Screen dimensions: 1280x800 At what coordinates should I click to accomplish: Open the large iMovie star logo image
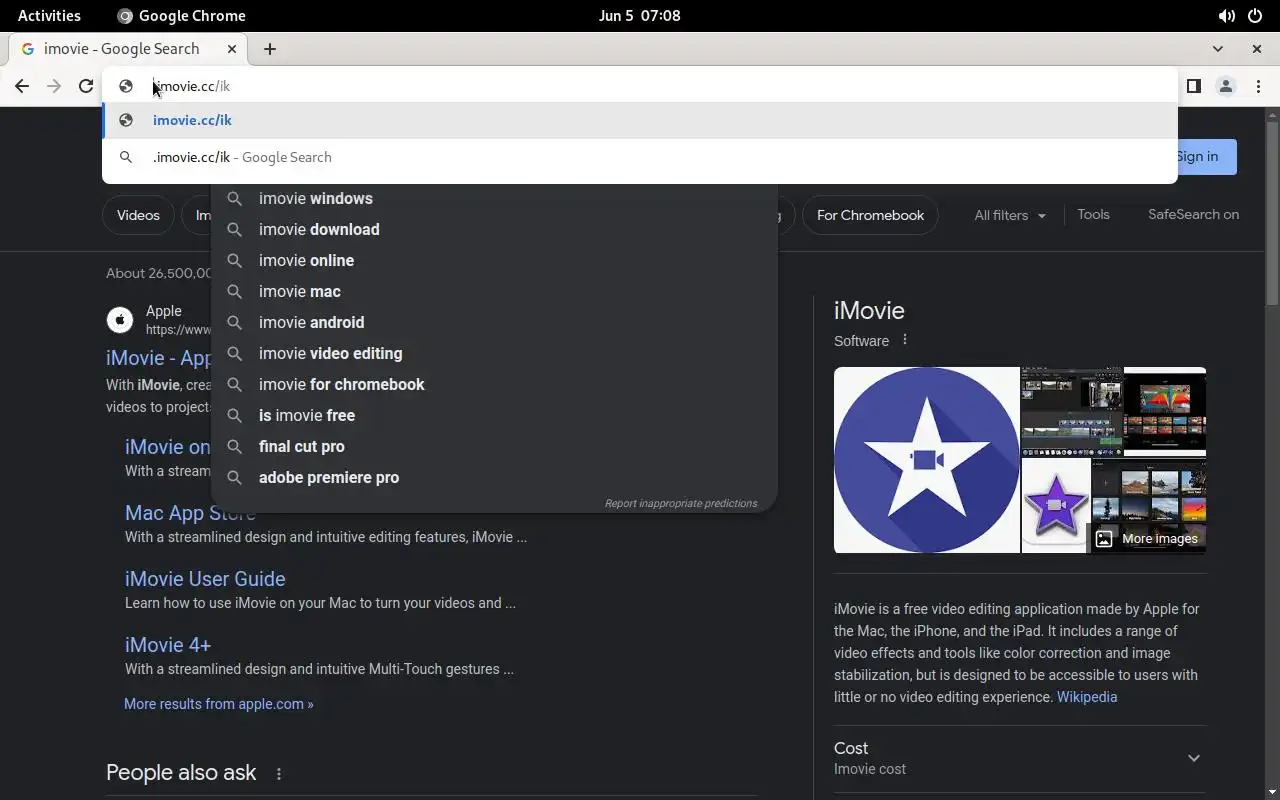point(927,460)
